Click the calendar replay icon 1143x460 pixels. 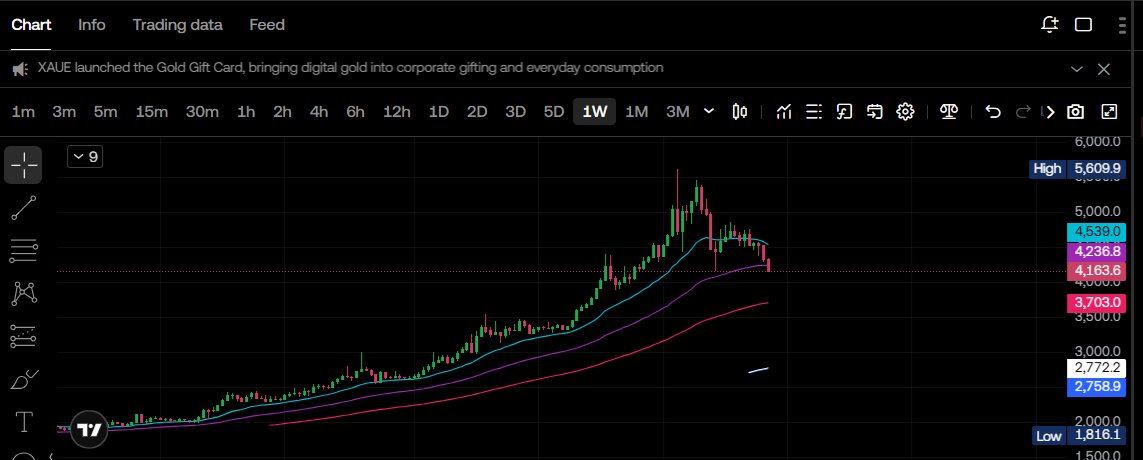[875, 112]
